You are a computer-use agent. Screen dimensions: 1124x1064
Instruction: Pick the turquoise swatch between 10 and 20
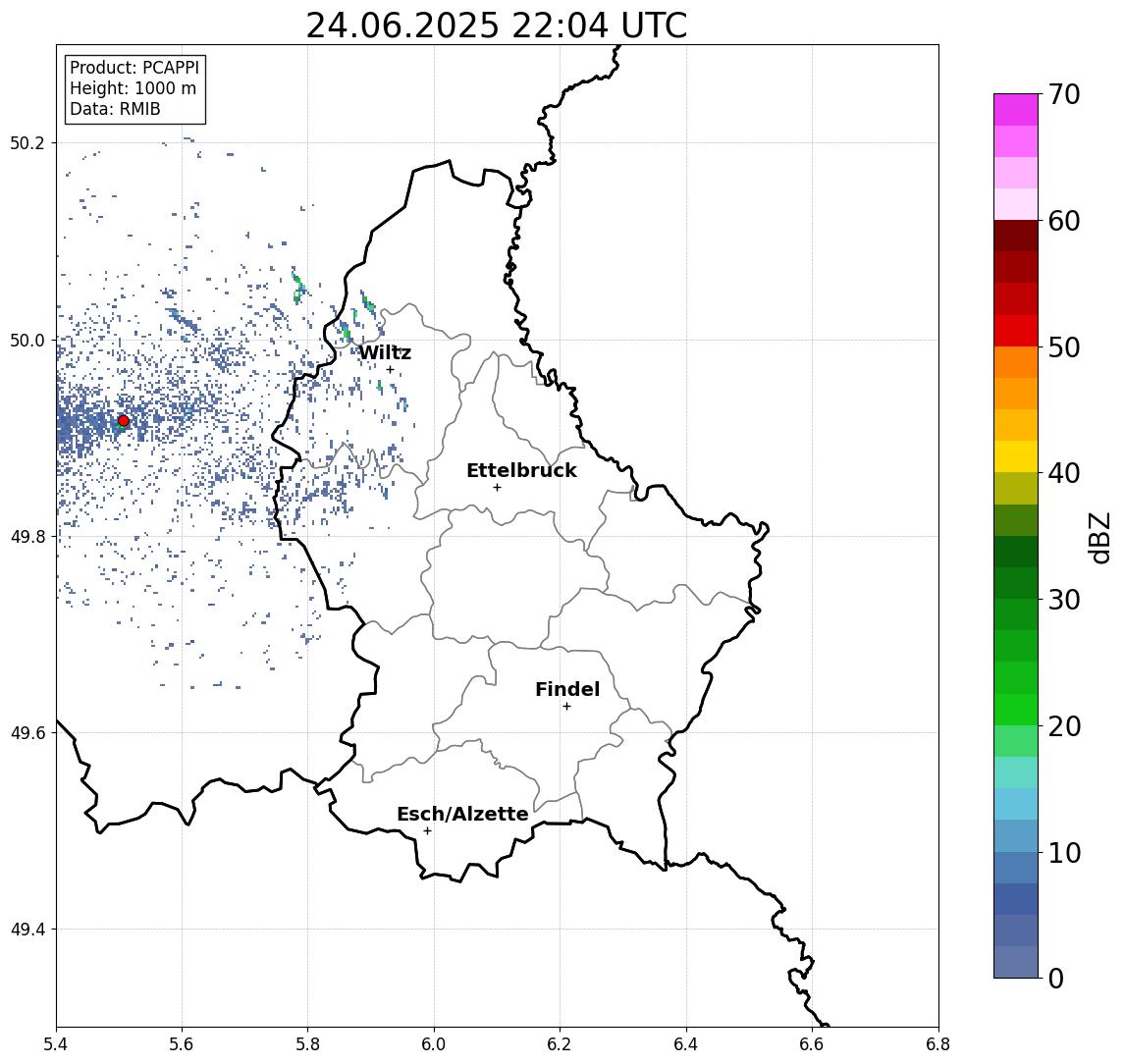pos(1016,772)
